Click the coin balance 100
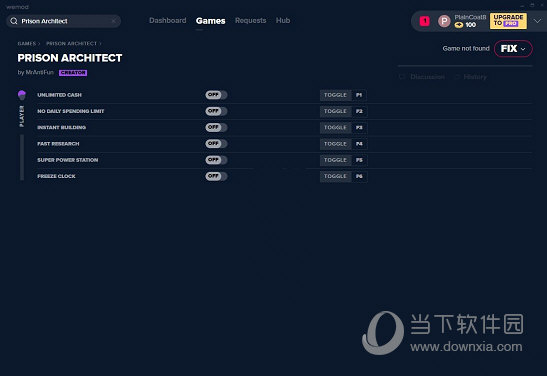547x376 pixels. click(x=465, y=25)
